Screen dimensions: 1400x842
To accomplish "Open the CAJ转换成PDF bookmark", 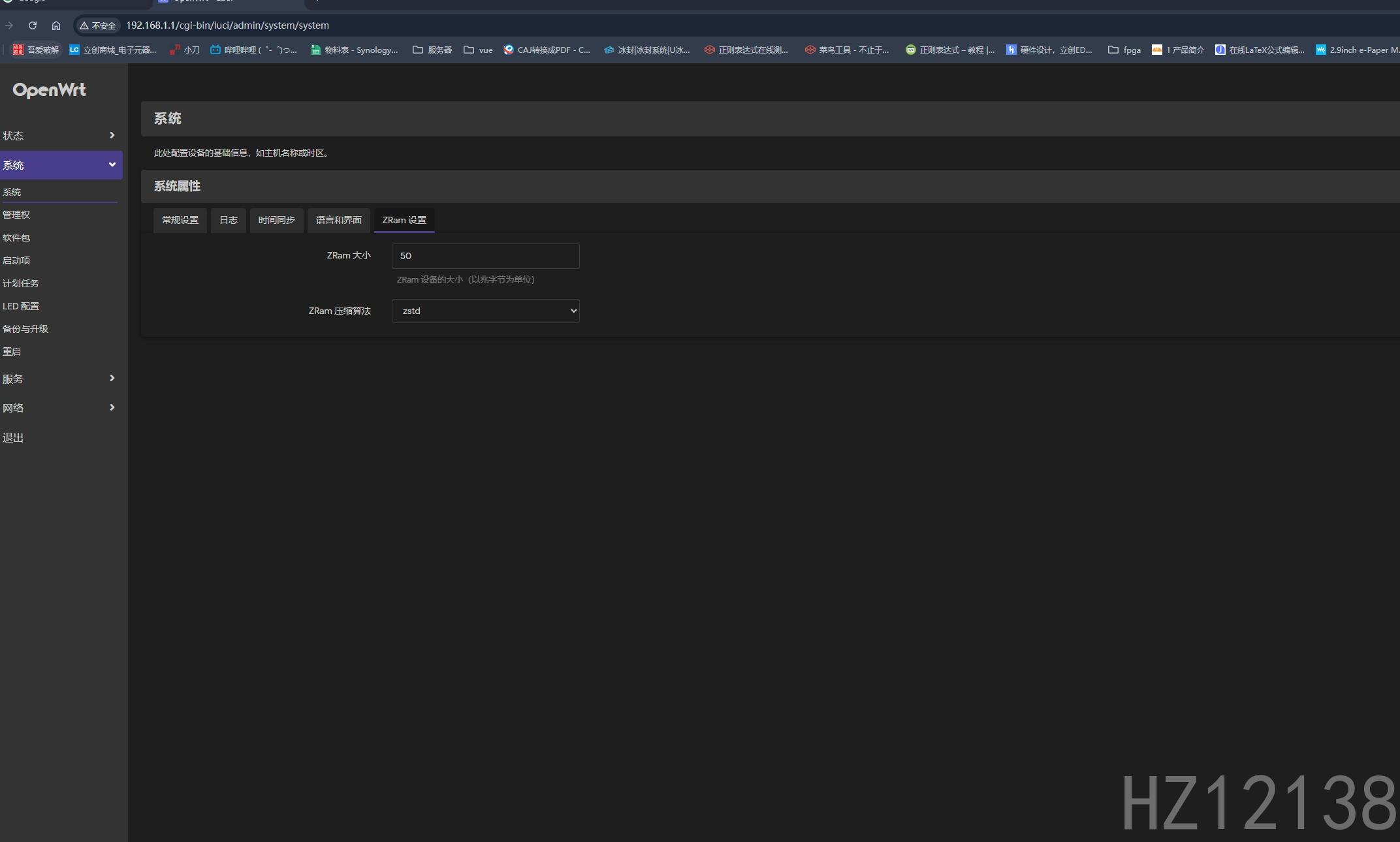I will pyautogui.click(x=547, y=50).
